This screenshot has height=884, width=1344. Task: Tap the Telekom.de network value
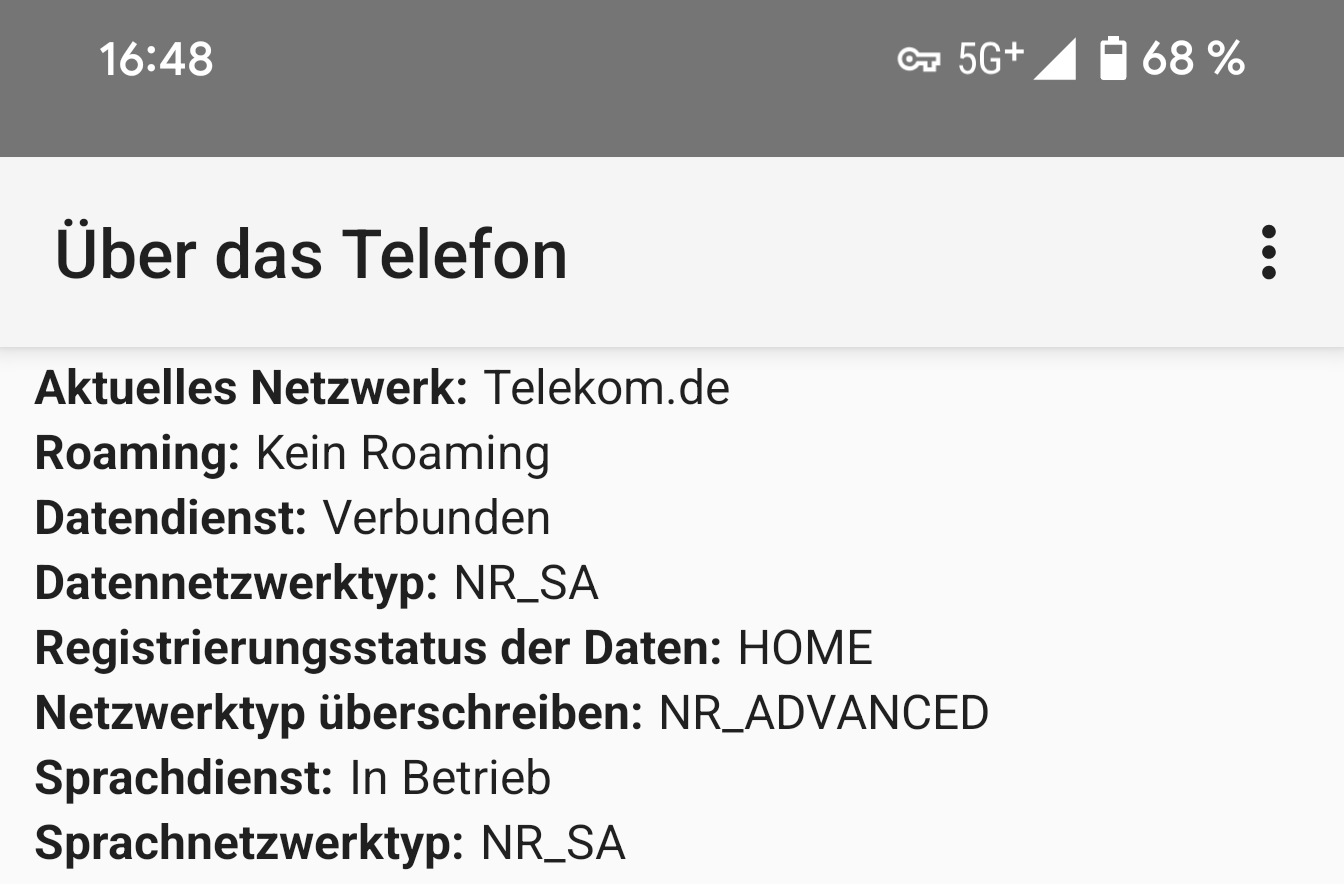coord(607,388)
